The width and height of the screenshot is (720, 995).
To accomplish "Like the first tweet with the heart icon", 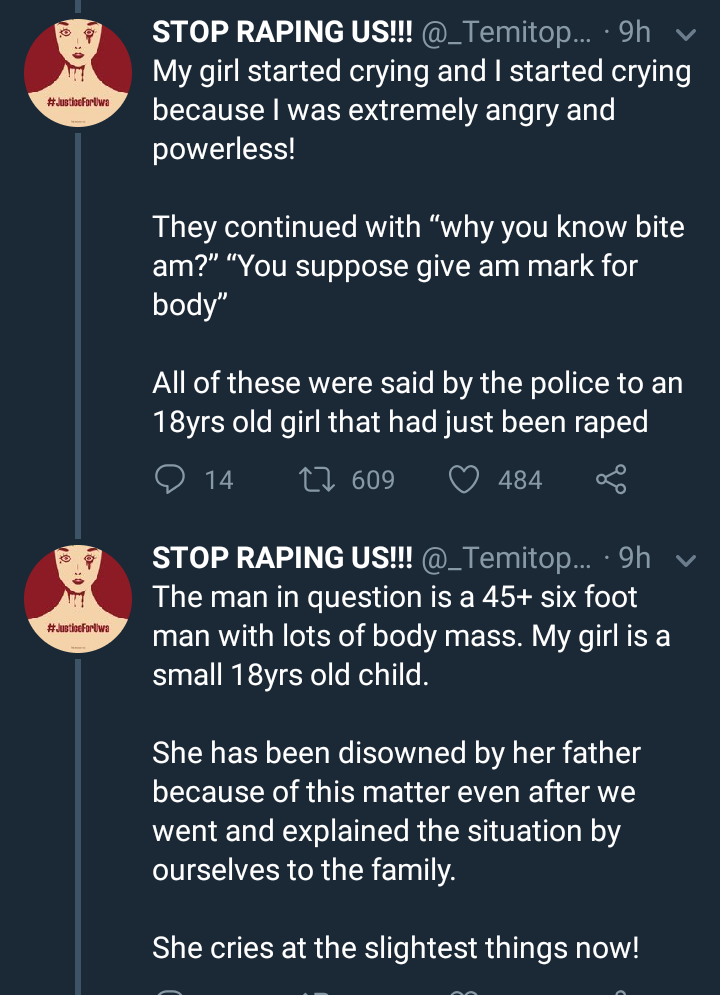I will (x=465, y=480).
